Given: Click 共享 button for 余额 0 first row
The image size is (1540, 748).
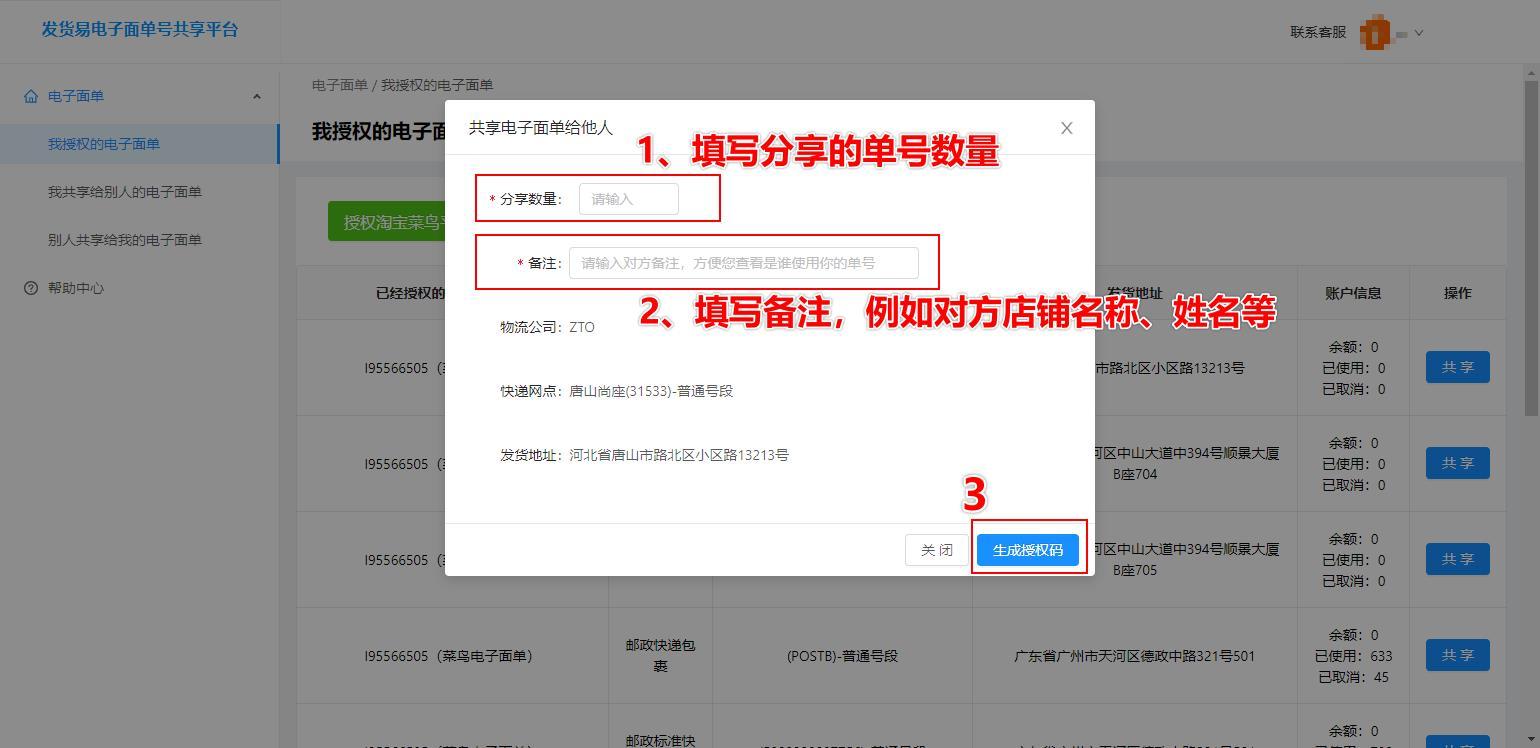Looking at the screenshot, I should click(x=1458, y=367).
